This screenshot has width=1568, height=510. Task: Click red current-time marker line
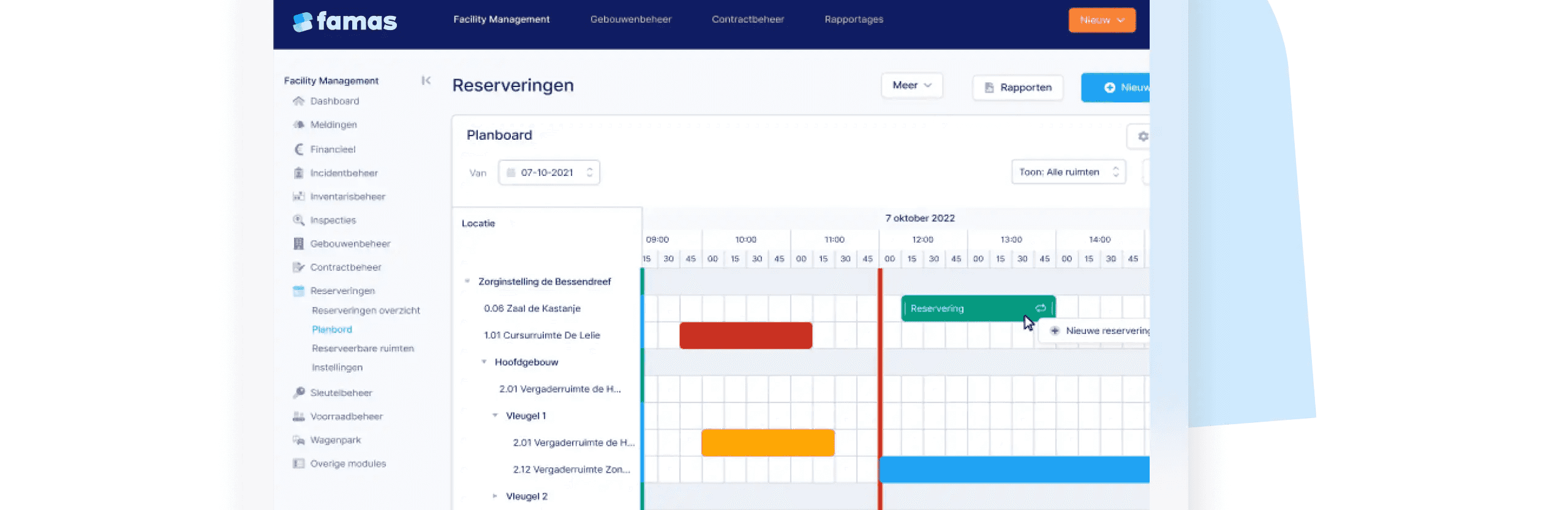(880, 389)
